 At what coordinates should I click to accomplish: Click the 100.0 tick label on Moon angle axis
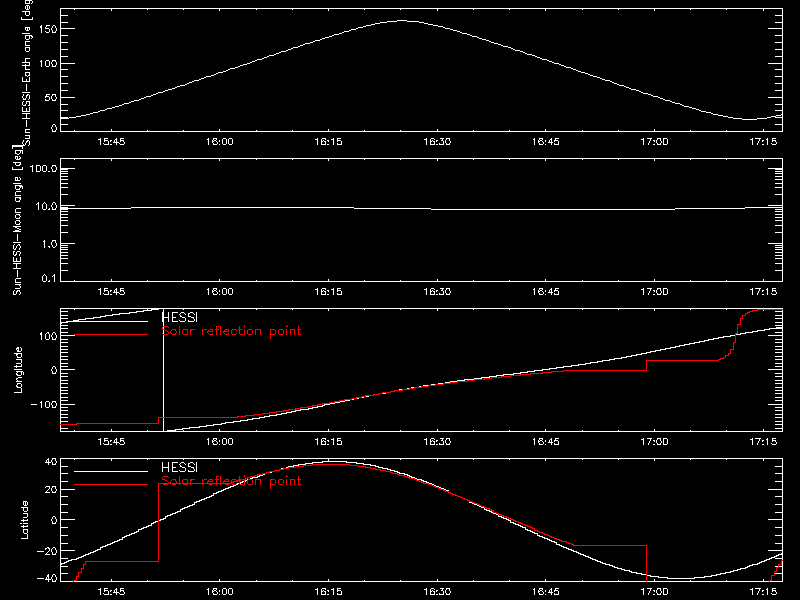(x=43, y=168)
